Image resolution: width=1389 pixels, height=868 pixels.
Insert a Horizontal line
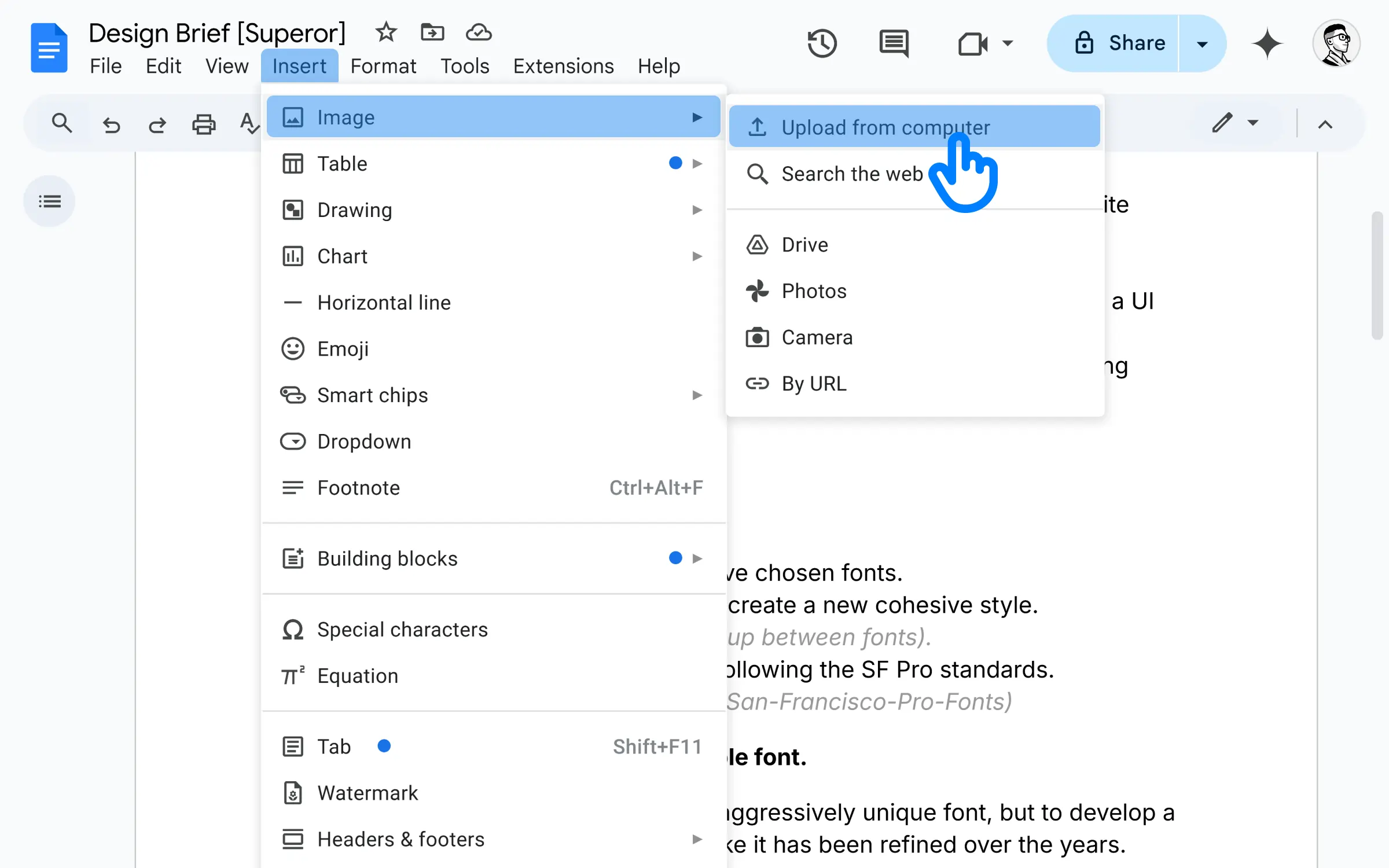click(494, 303)
